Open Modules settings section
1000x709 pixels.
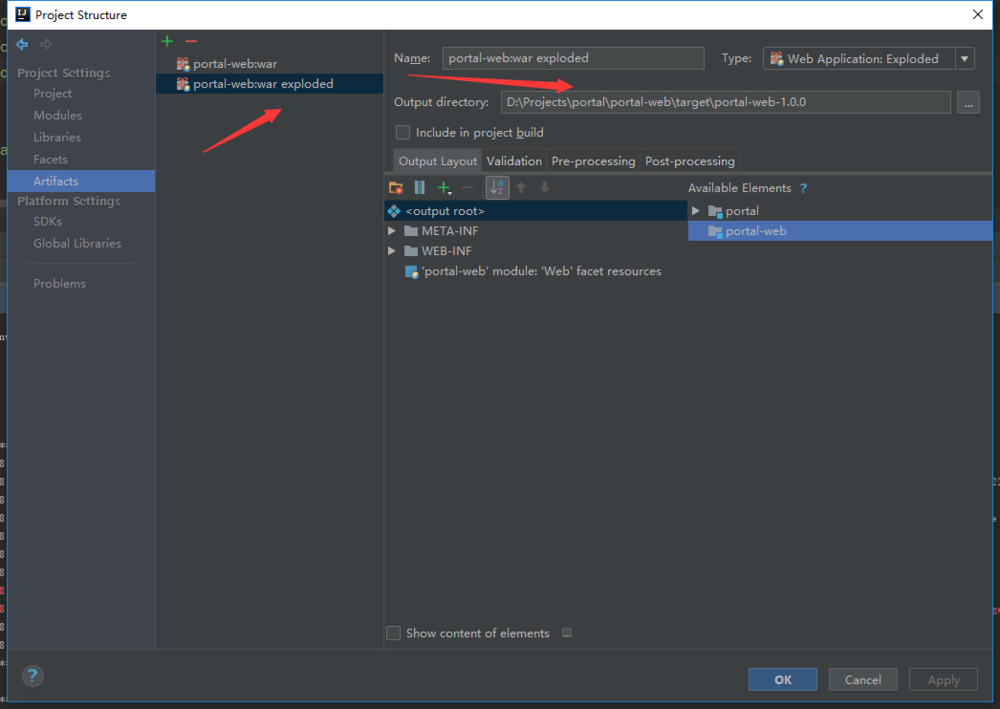pos(57,115)
